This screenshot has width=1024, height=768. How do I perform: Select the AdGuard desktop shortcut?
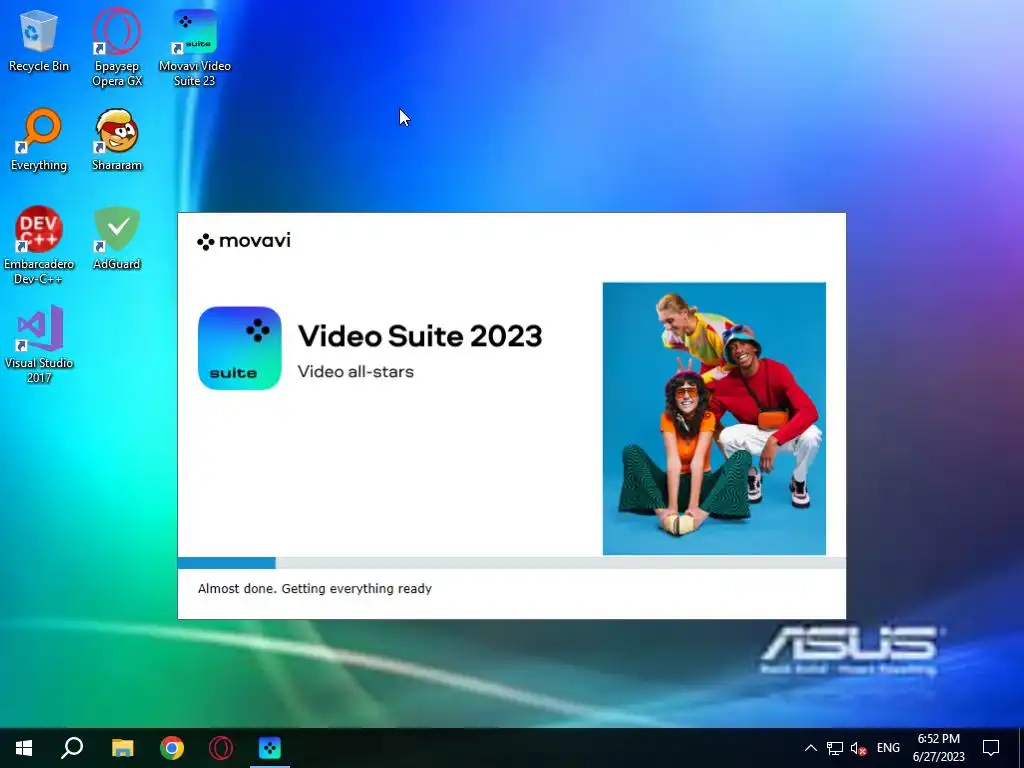tap(117, 238)
